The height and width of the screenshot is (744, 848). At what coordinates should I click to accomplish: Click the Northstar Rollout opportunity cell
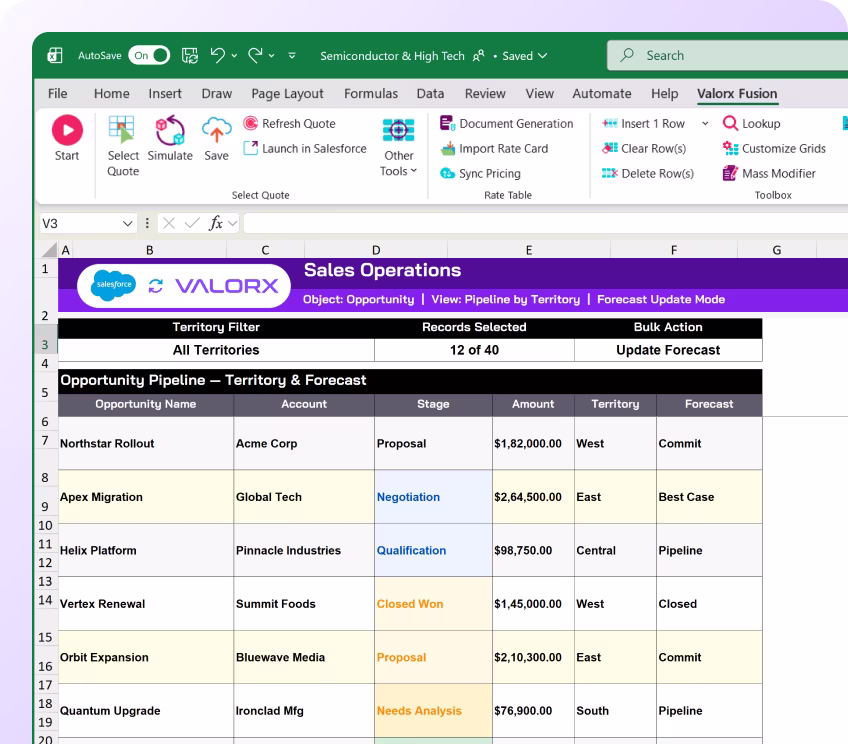pos(146,443)
